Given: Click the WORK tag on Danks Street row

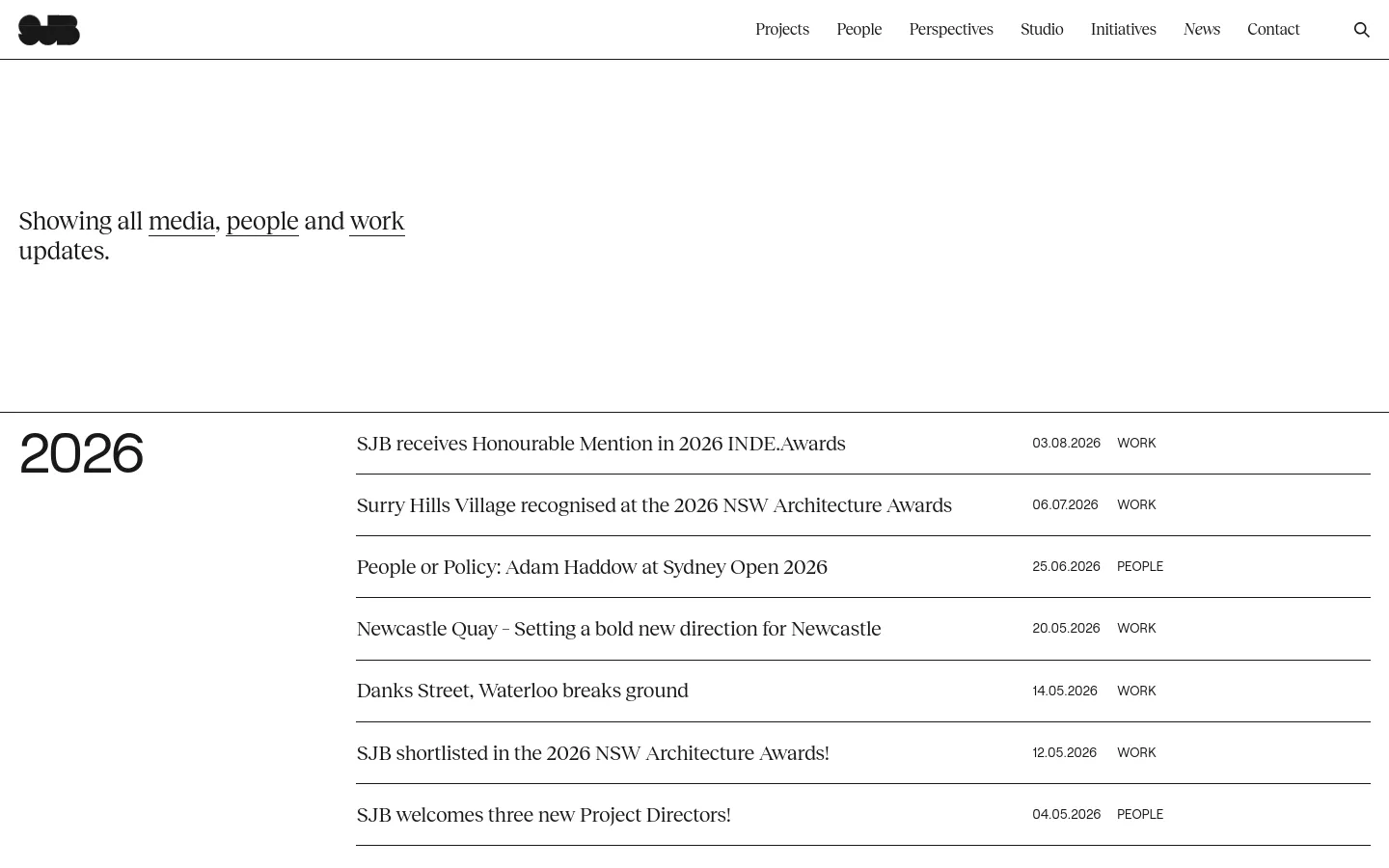Looking at the screenshot, I should 1136,692.
